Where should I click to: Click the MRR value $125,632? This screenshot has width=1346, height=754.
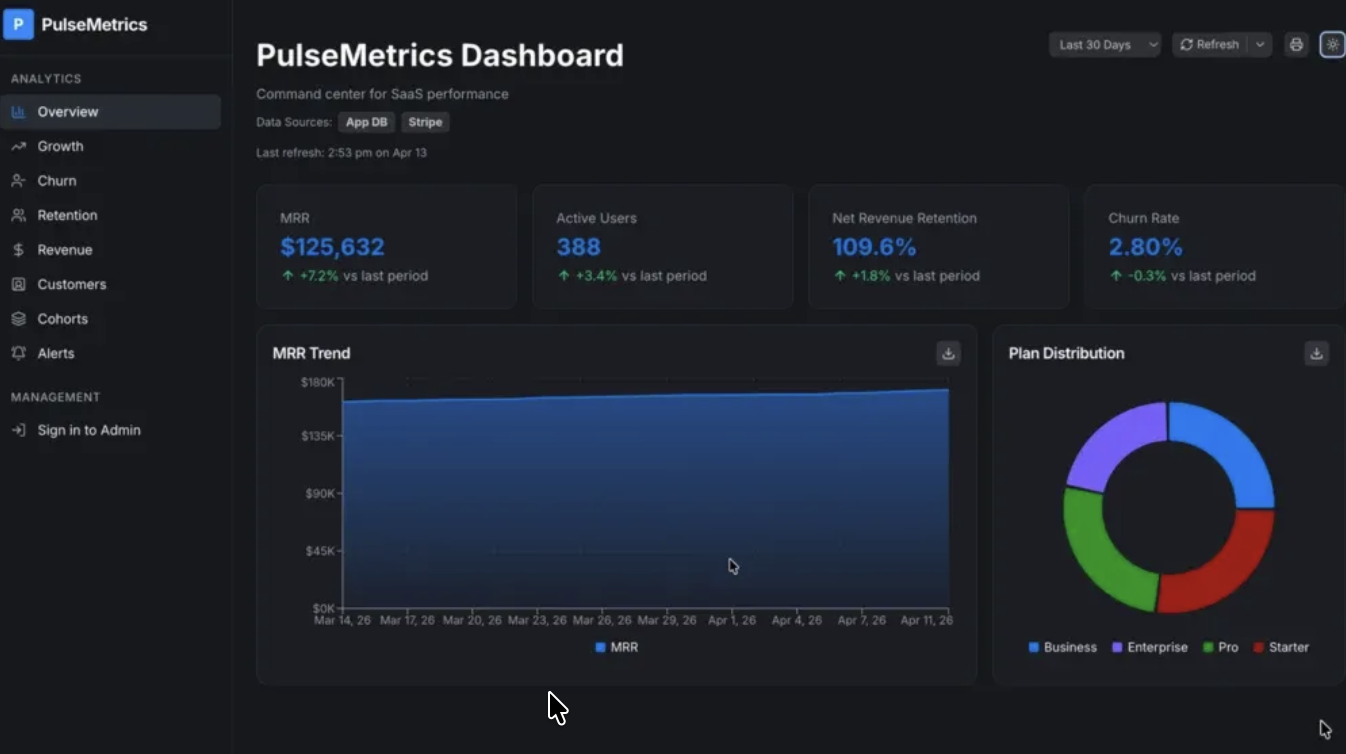point(332,247)
